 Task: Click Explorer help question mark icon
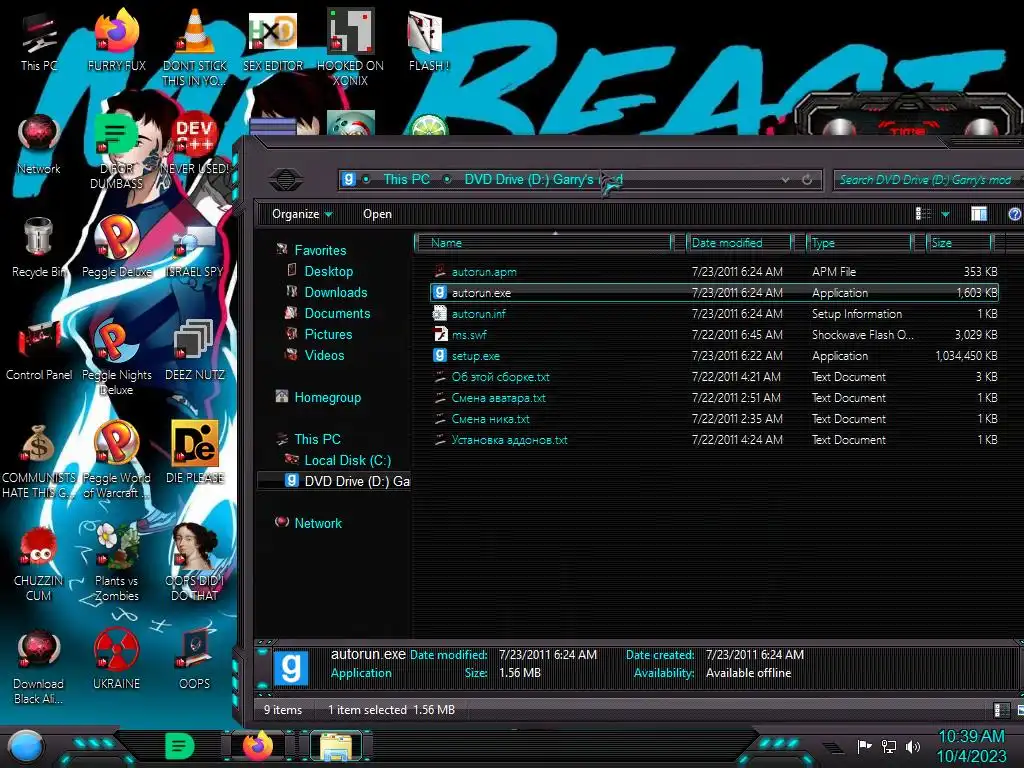pos(1014,214)
